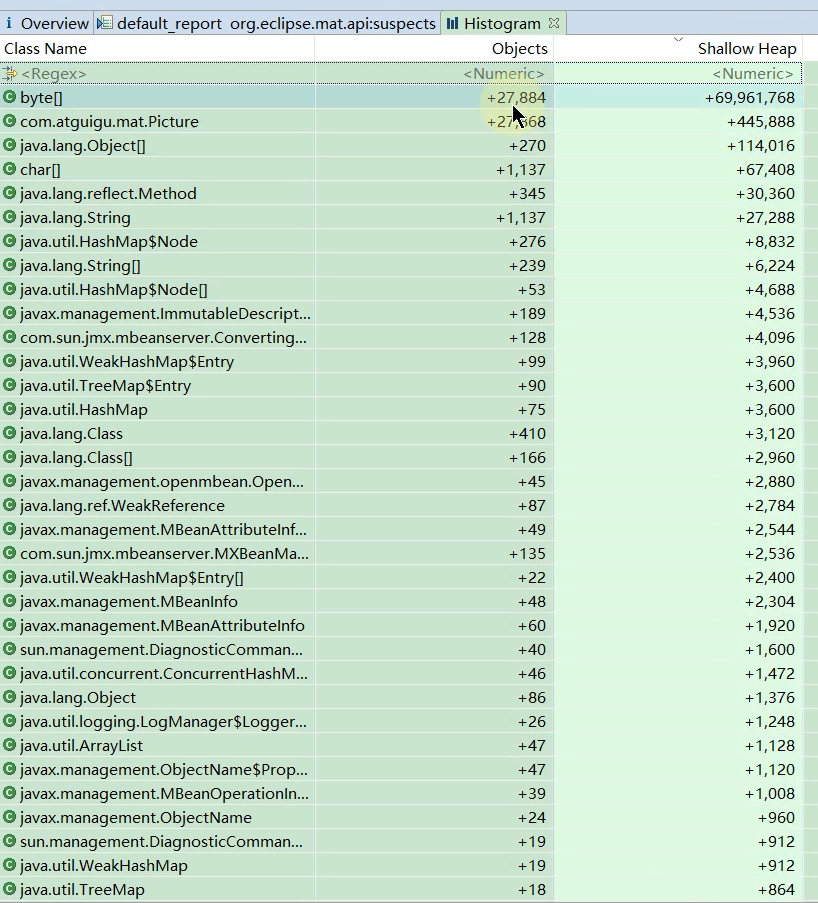818x903 pixels.
Task: Click the Shallow Heap Numeric filter field
Action: coord(678,74)
